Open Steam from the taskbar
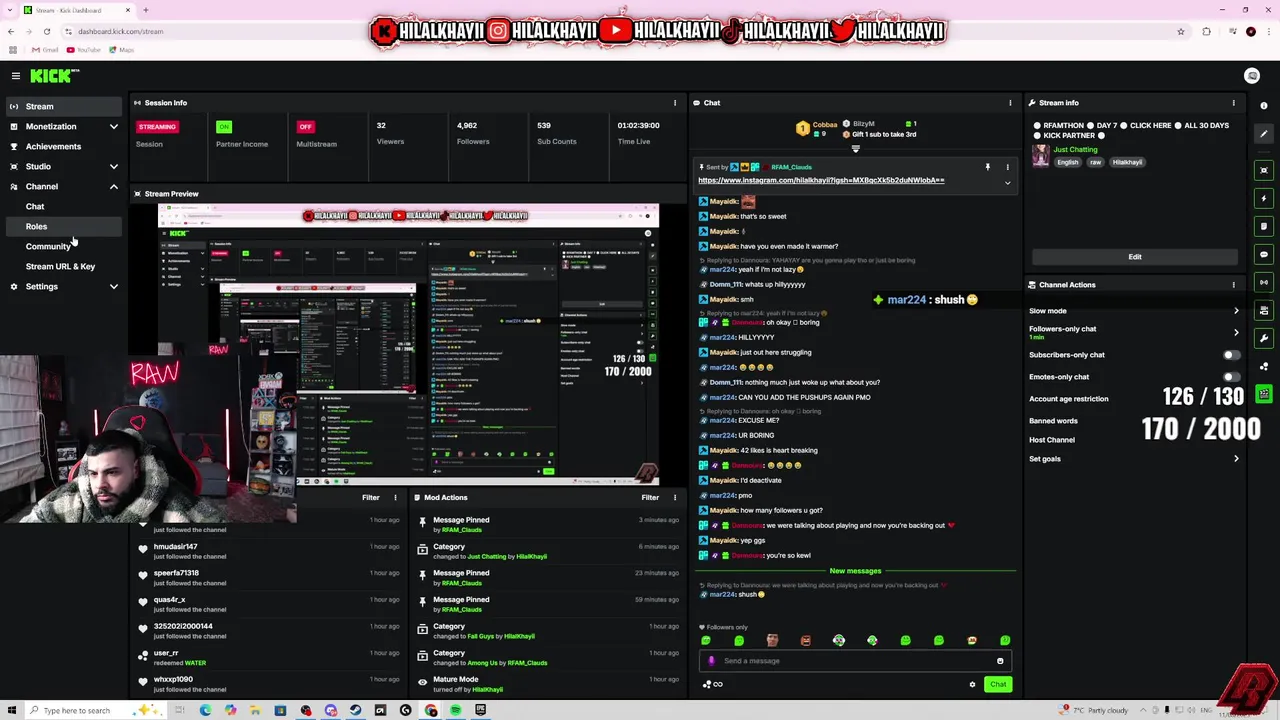 tap(355, 710)
